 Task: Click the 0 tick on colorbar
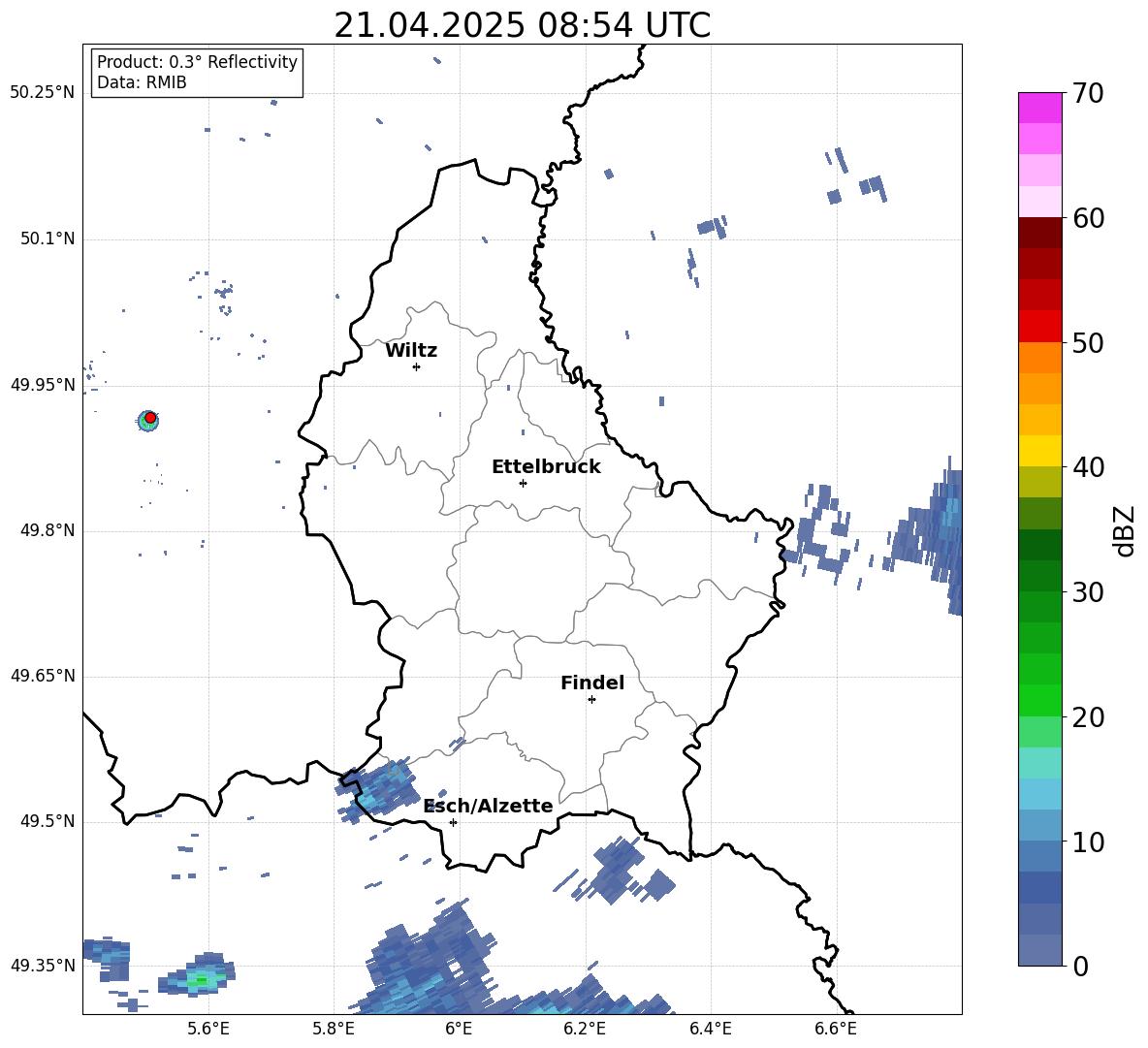[1080, 967]
